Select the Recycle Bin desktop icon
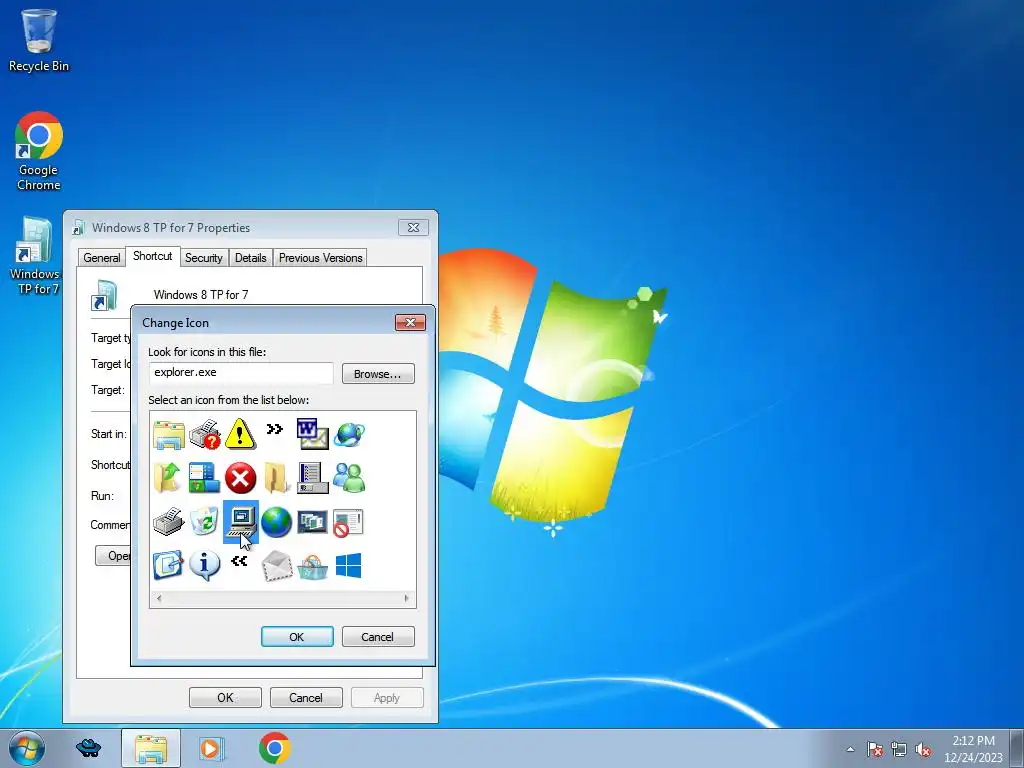The width and height of the screenshot is (1024, 768). [39, 40]
